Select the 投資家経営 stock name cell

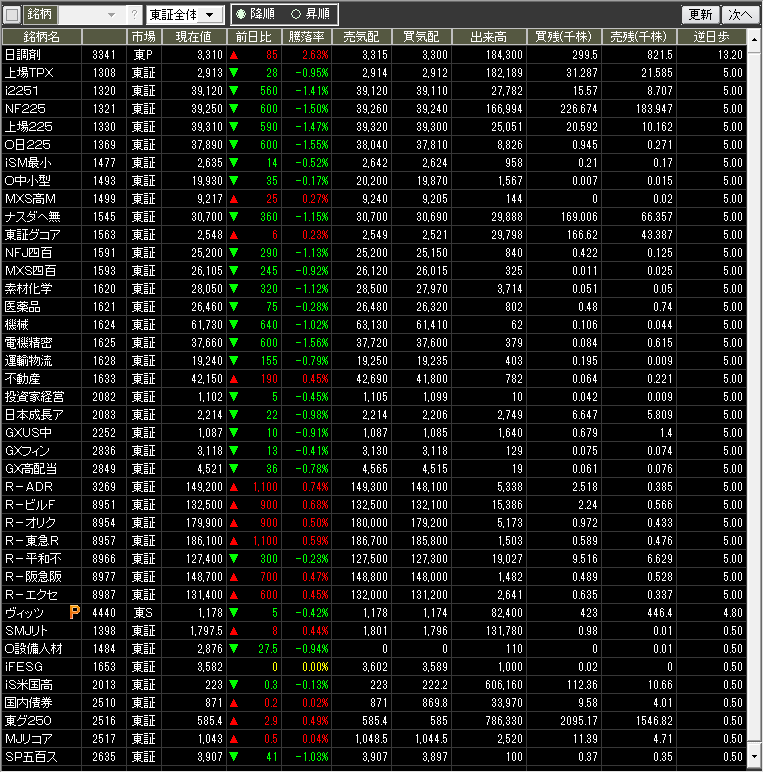pos(42,397)
